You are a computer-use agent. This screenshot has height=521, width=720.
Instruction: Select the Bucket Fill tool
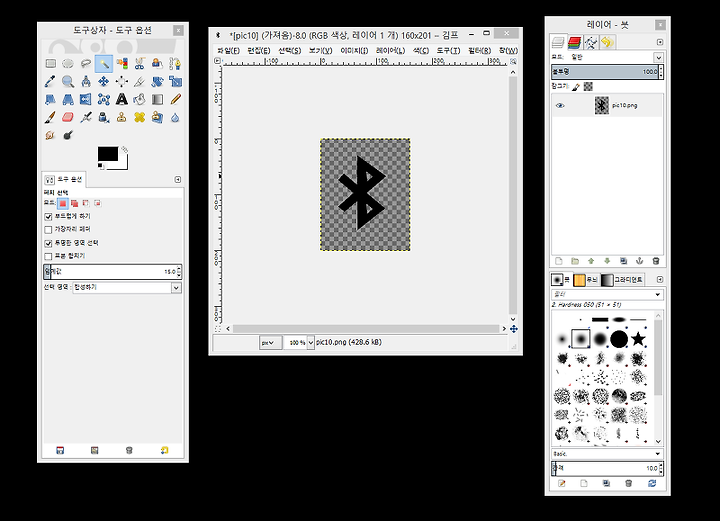pos(140,99)
